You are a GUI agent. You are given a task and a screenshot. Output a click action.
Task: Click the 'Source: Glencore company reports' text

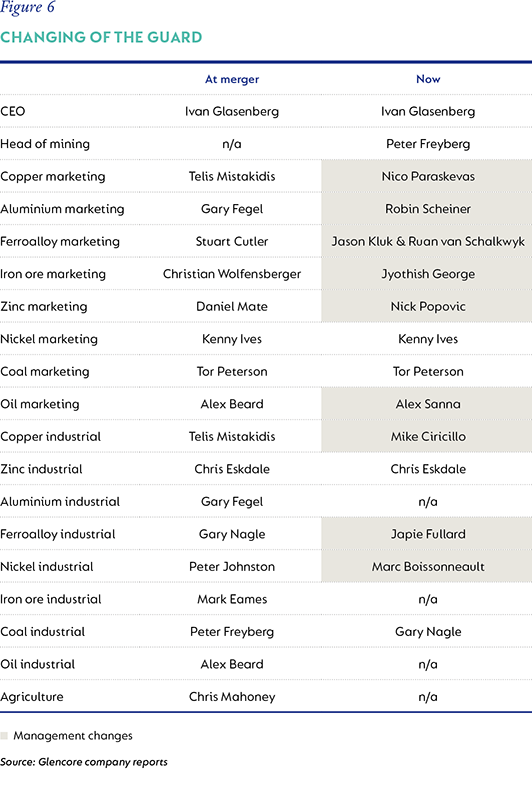point(84,762)
